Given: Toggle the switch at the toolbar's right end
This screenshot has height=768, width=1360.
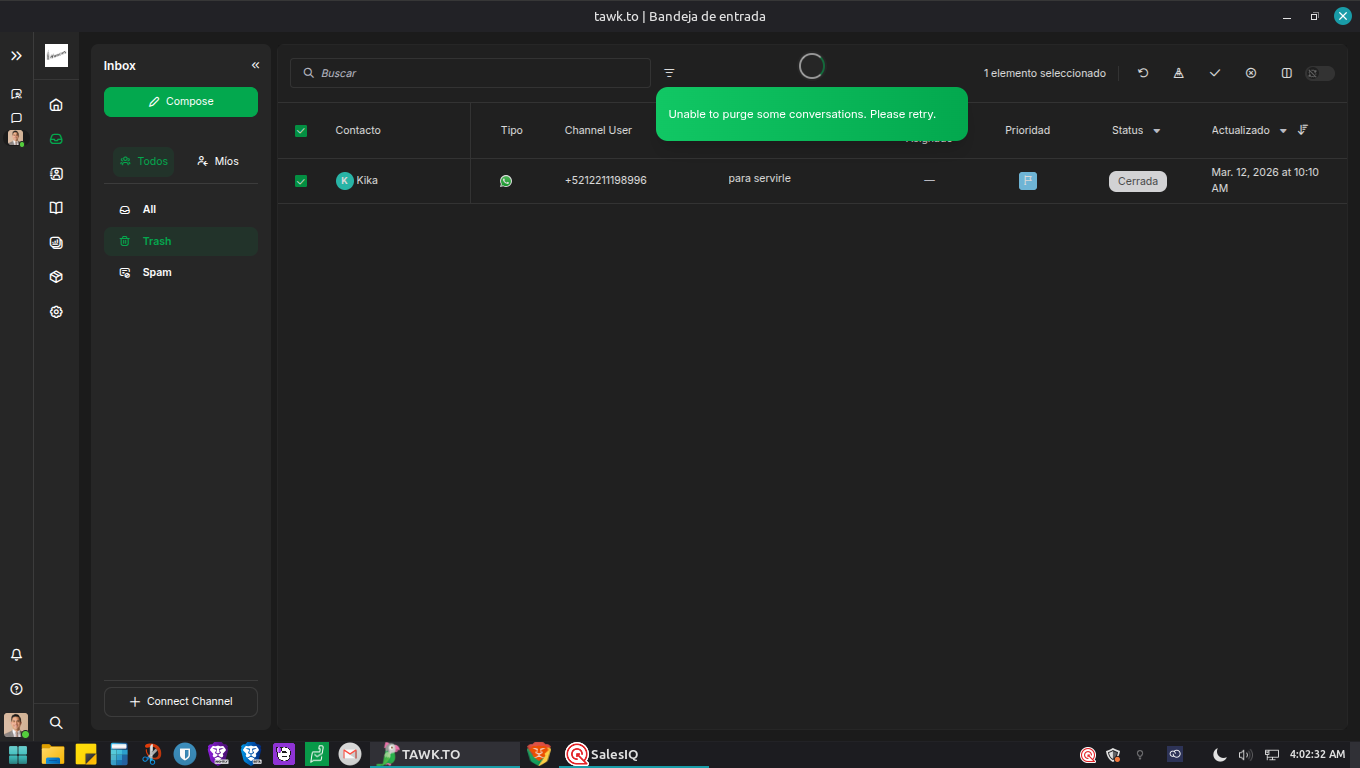Looking at the screenshot, I should (x=1319, y=73).
